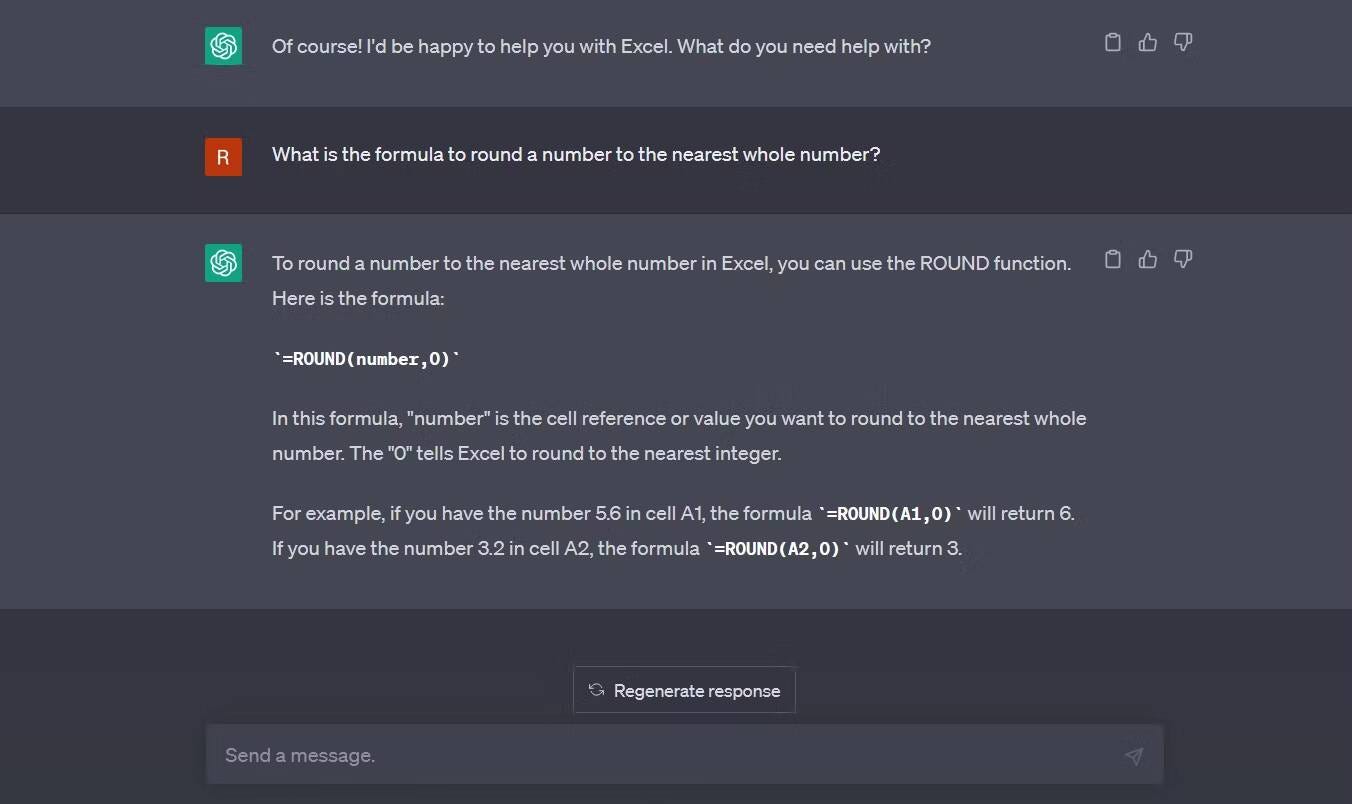Thumbs down the first assistant greeting message
Viewport: 1352px width, 804px height.
(x=1183, y=42)
